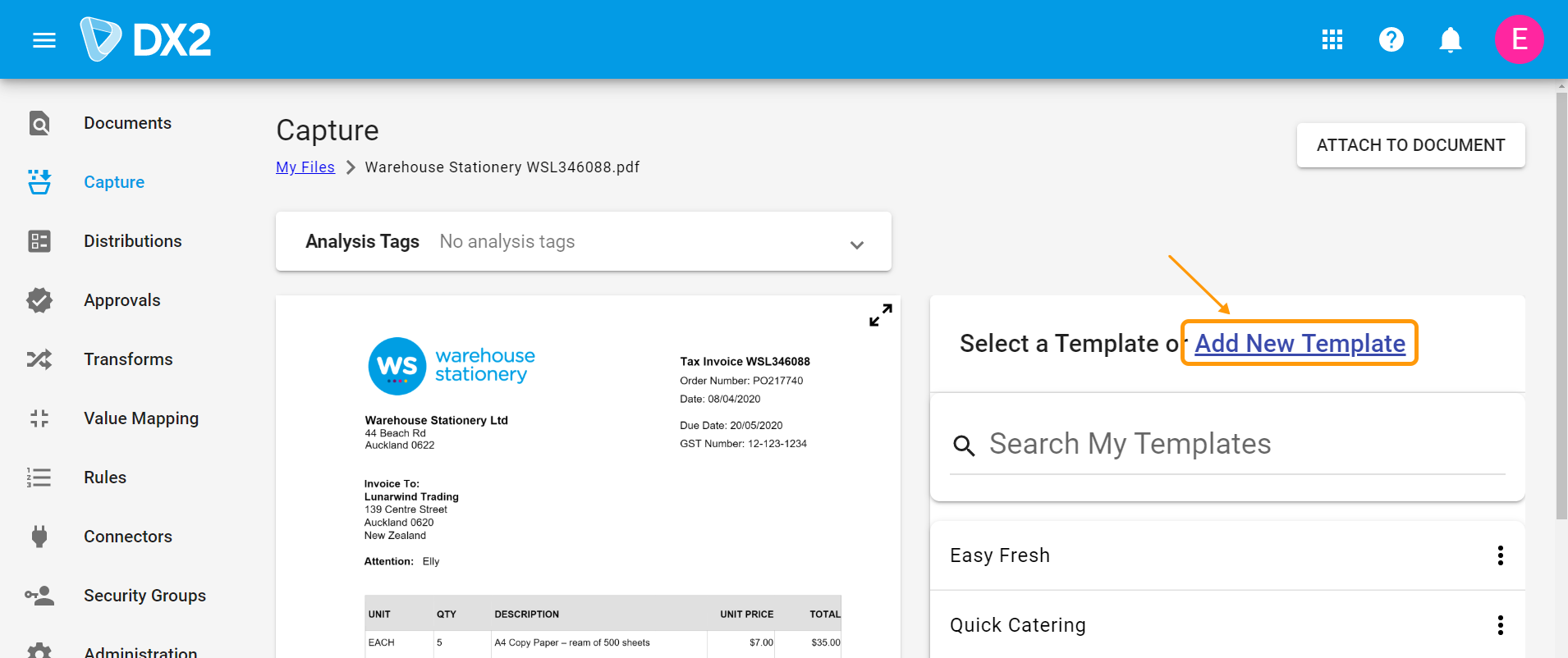Click the help question mark icon
Viewport: 1568px width, 658px height.
(x=1391, y=39)
